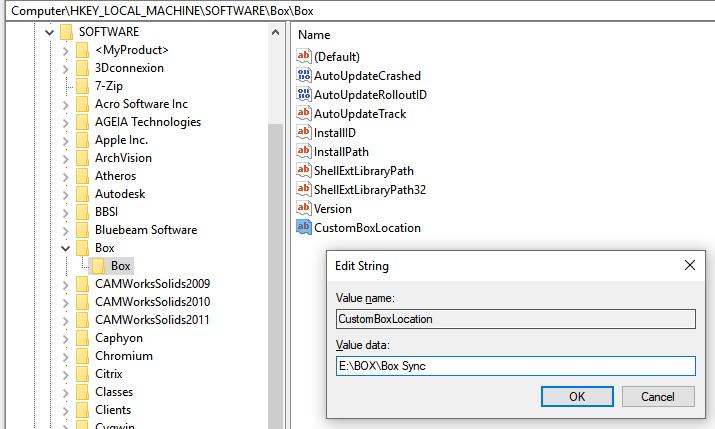Select the Version value name
Viewport: 715px width, 429px height.
(x=333, y=209)
